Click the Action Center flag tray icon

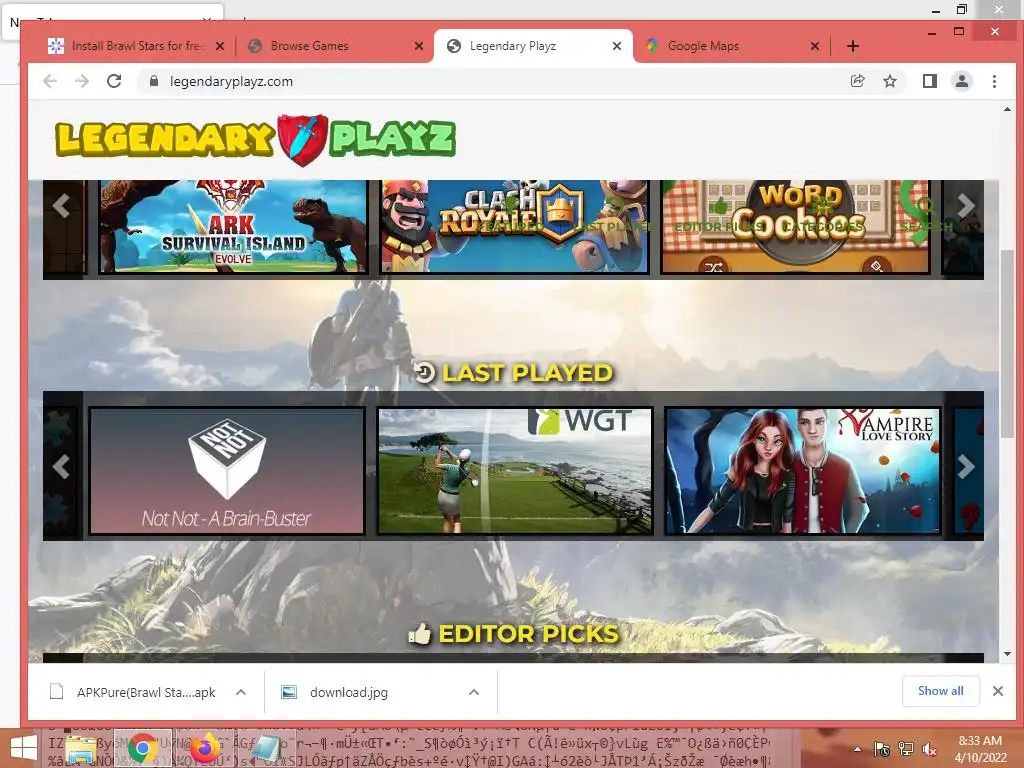point(882,749)
